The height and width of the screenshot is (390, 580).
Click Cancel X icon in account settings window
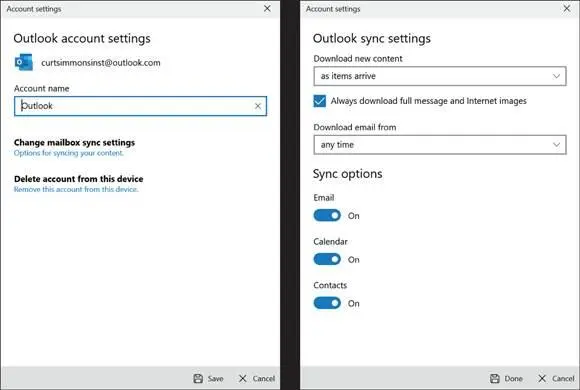243,378
